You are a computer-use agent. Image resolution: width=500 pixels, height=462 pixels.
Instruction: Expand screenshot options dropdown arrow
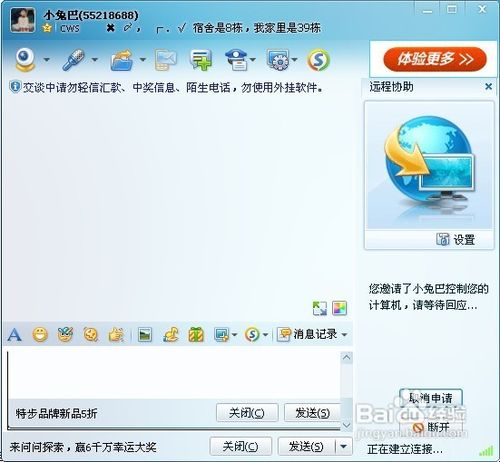click(x=234, y=334)
